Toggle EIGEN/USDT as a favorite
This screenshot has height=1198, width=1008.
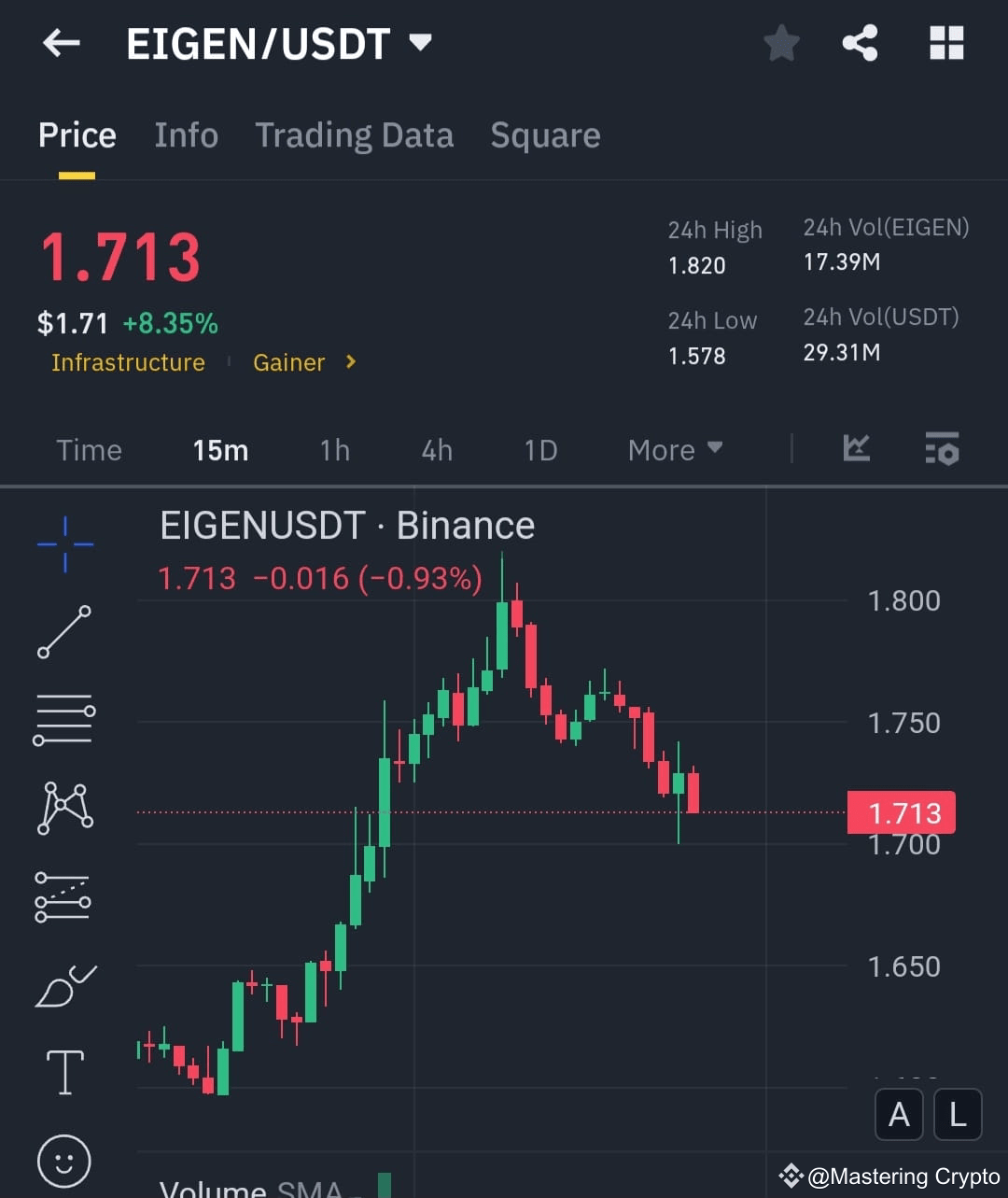(x=781, y=43)
